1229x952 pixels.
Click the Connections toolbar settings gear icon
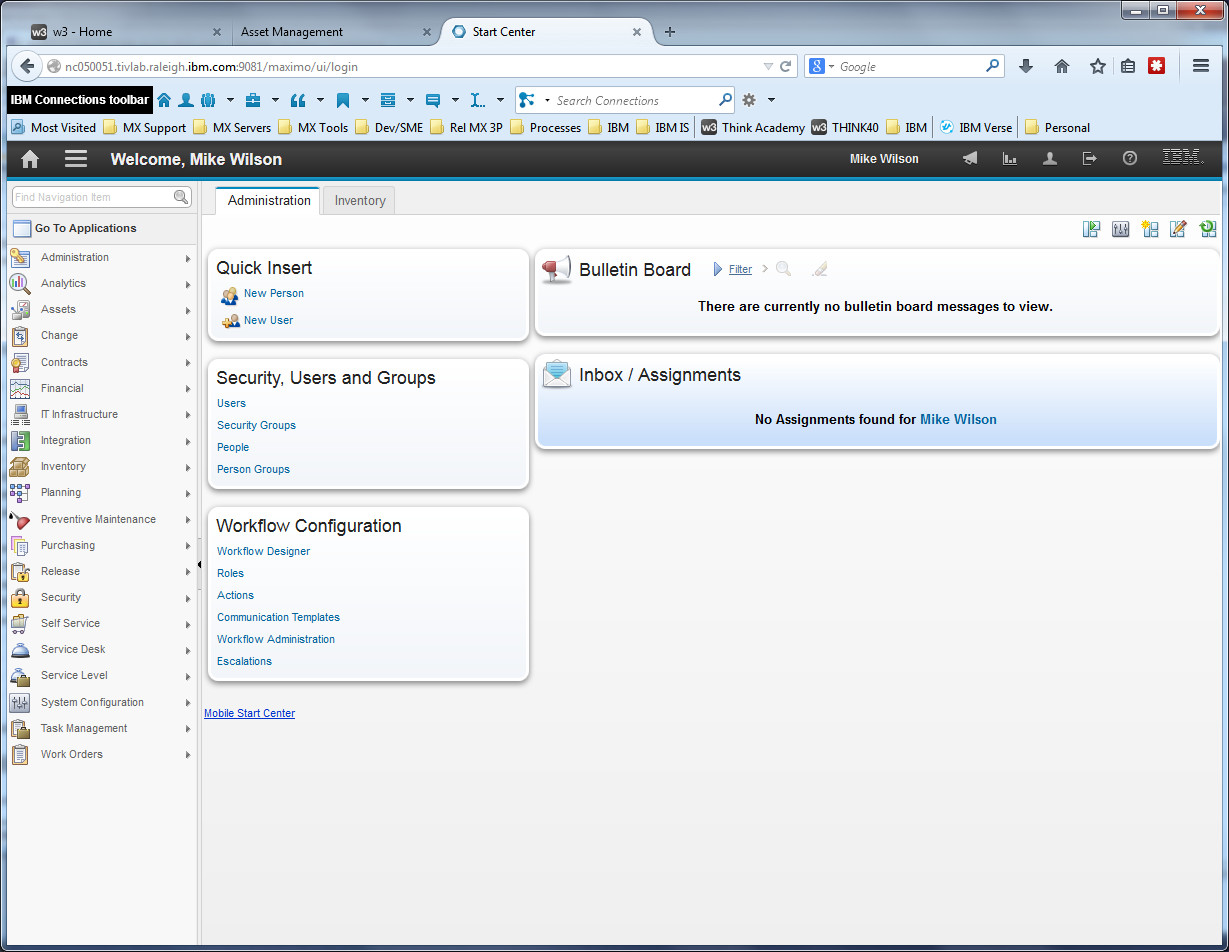[748, 100]
